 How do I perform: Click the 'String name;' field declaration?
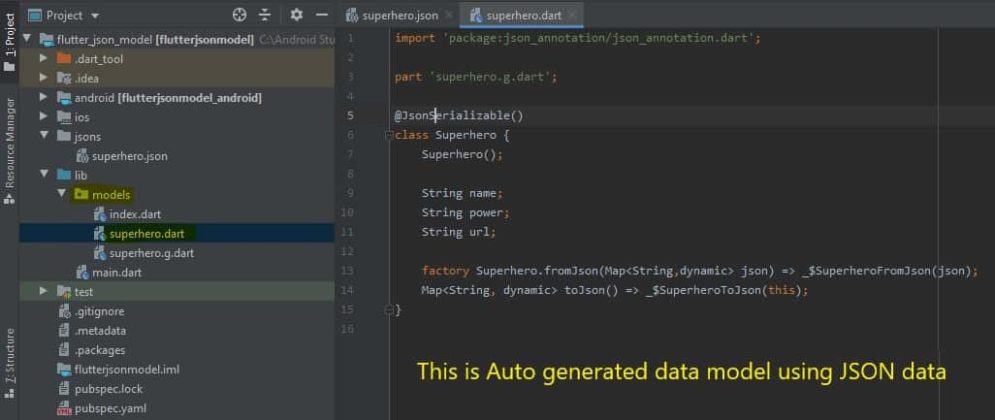(462, 193)
